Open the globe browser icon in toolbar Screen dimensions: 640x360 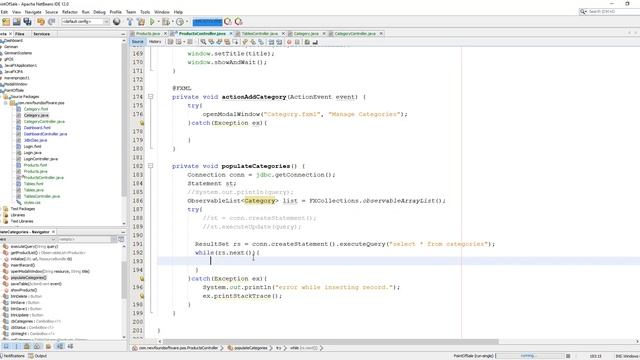point(117,22)
